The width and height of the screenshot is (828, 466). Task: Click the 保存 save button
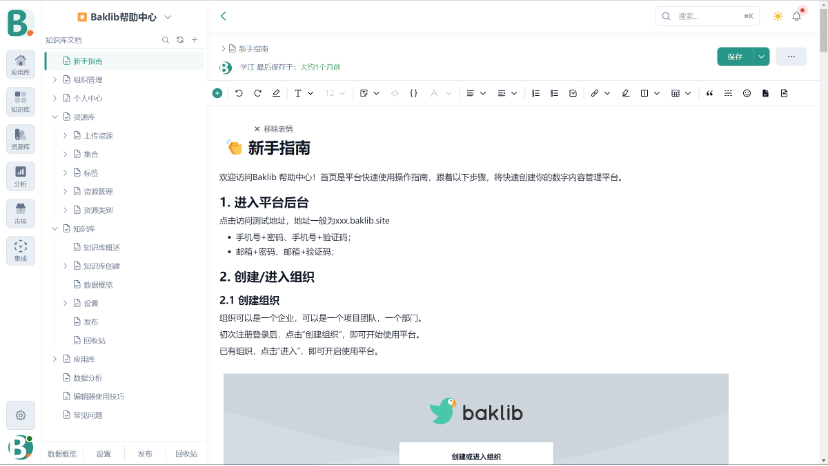[x=735, y=57]
